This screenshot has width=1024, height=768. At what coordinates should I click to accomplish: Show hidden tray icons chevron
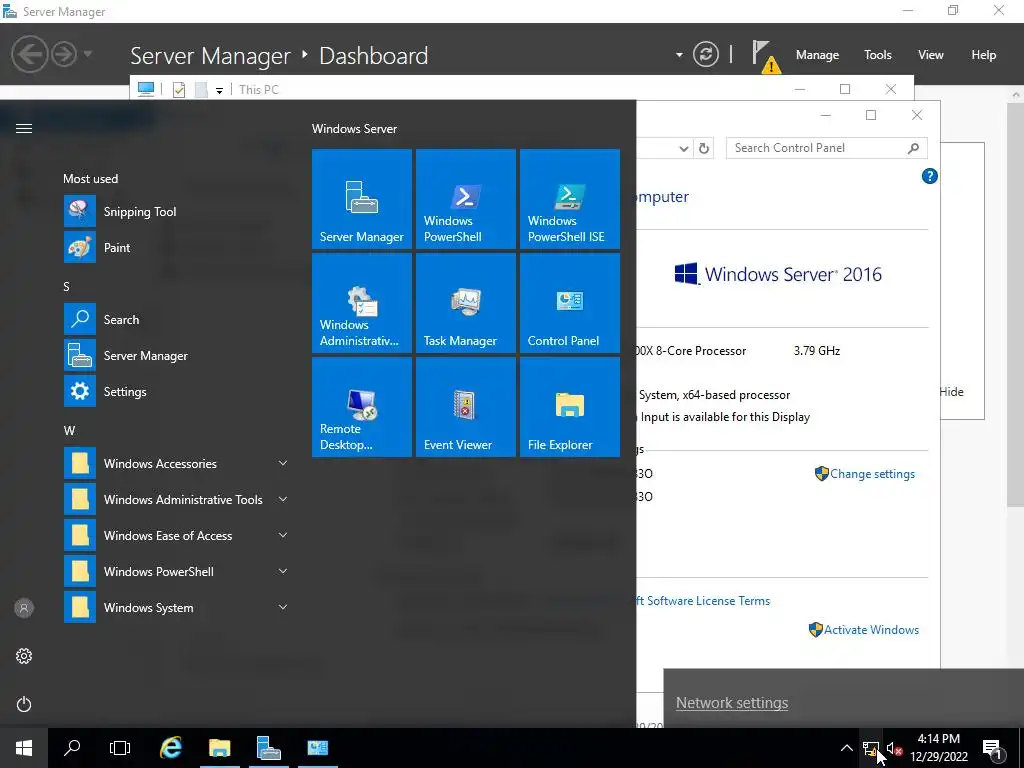[x=846, y=748]
